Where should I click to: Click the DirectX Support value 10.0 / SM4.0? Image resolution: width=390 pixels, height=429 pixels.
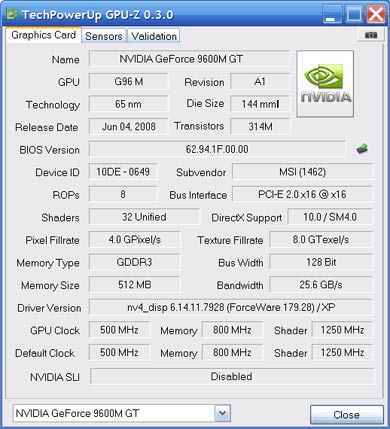click(330, 217)
